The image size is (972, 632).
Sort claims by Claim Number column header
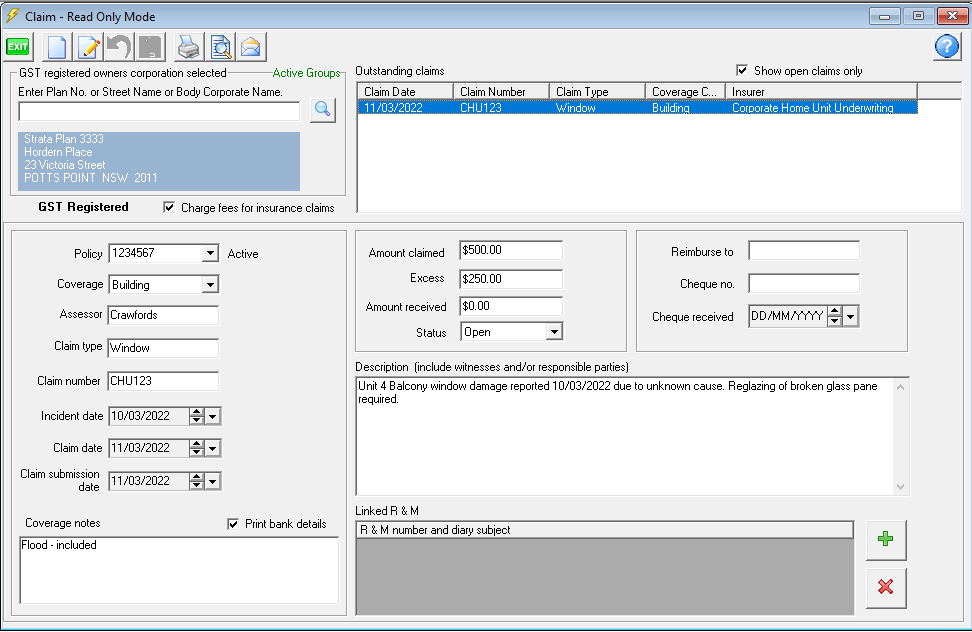click(x=500, y=92)
